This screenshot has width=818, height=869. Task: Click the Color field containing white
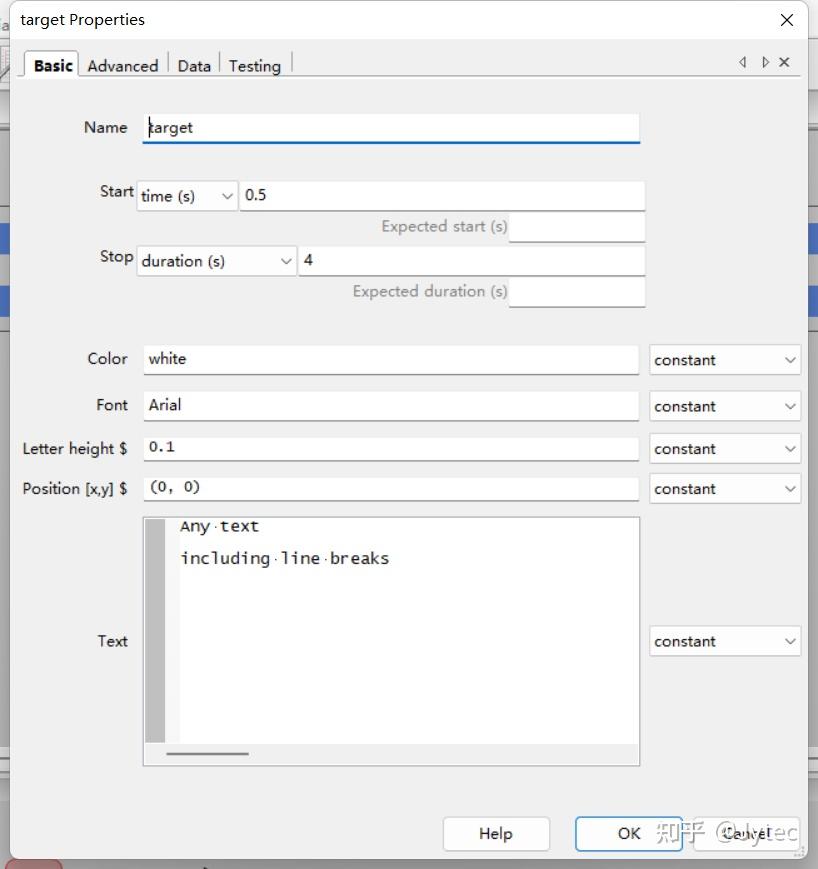391,359
